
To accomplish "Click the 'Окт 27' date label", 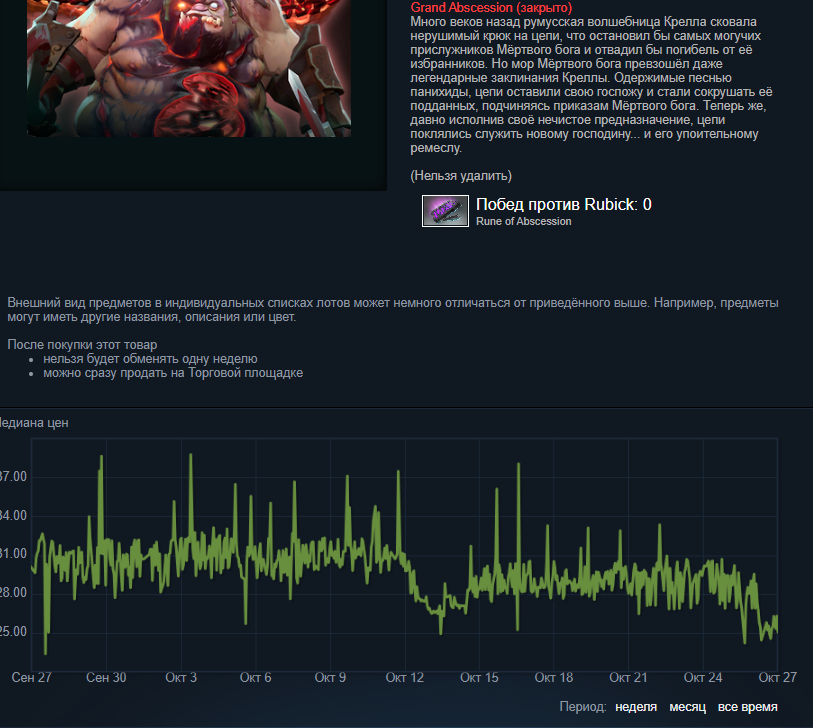I will coord(778,678).
